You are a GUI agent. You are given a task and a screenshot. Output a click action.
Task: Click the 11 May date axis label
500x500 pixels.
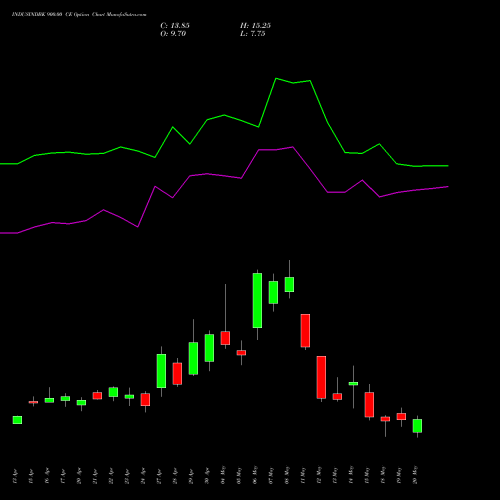click(303, 475)
